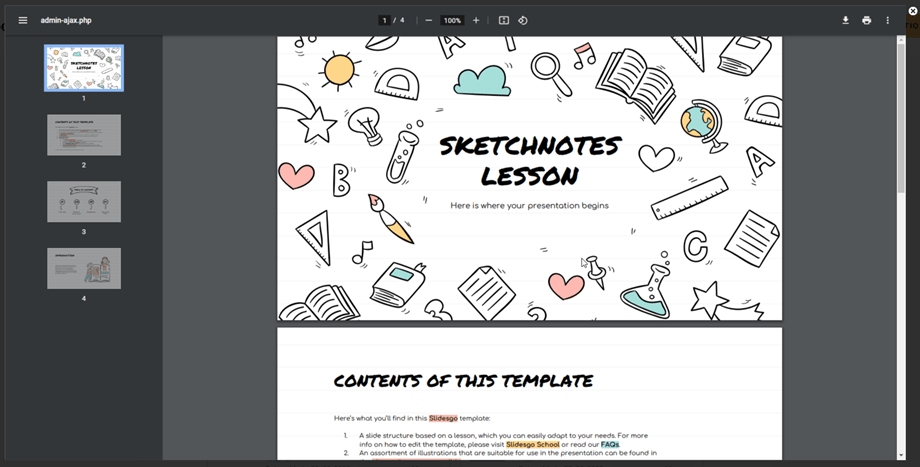This screenshot has height=467, width=920.
Task: Click the Sketchnotes Lesson title on slide
Action: 530,161
